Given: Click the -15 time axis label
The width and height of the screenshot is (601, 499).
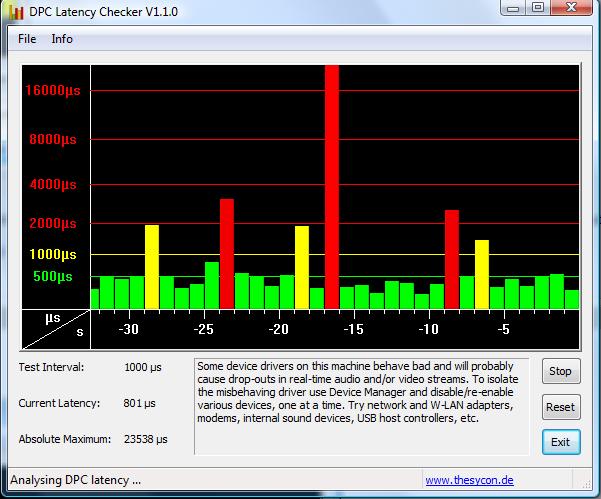Looking at the screenshot, I should (x=353, y=329).
